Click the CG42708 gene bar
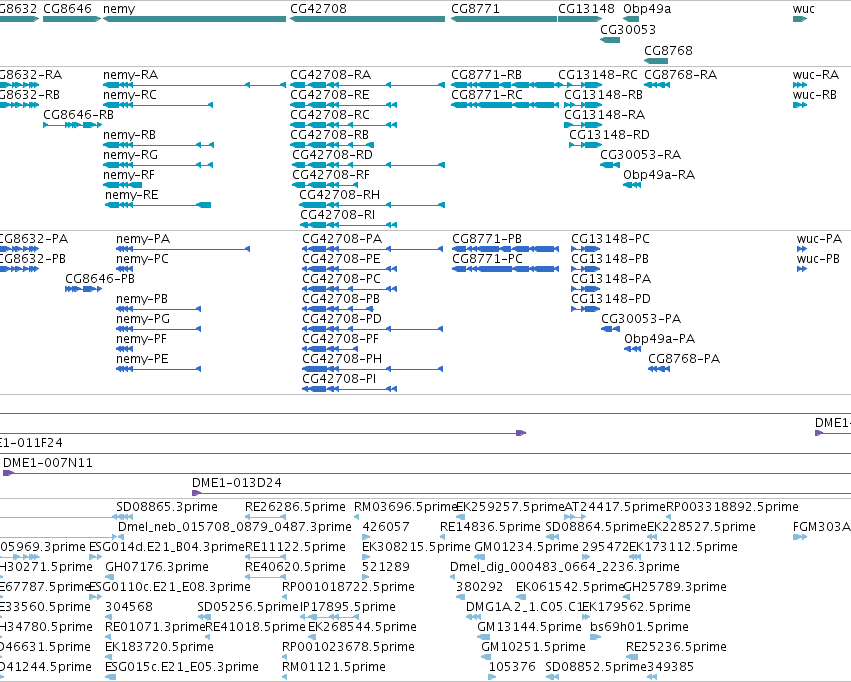This screenshot has height=682, width=851. pos(367,19)
